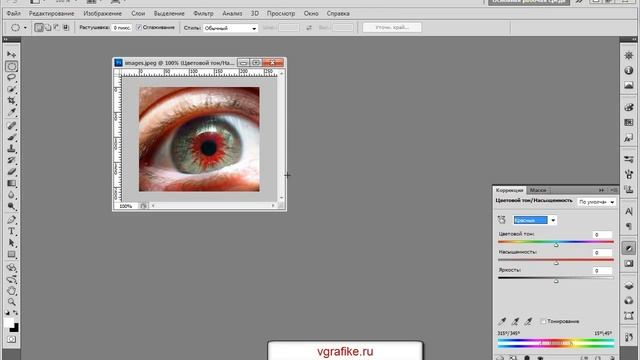
Task: Select the Quick Selection tool
Action: 11,89
